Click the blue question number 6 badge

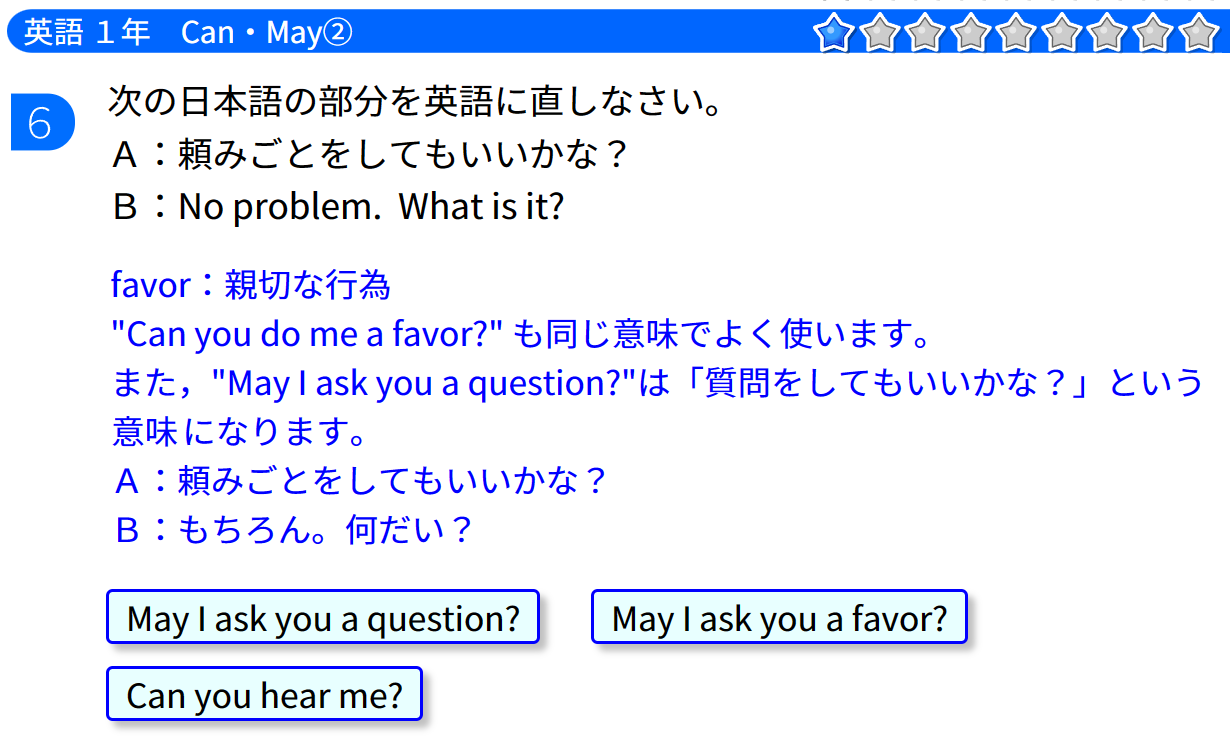pos(42,122)
